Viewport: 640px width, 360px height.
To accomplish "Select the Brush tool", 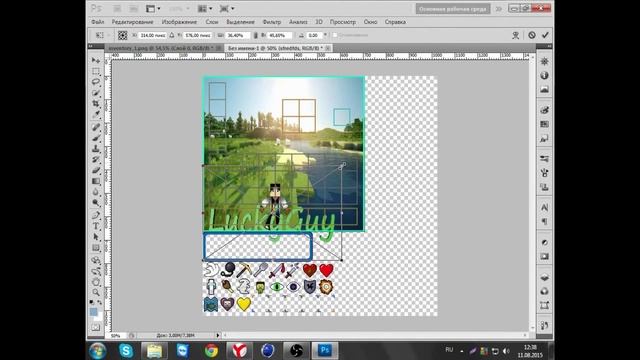I will click(x=96, y=138).
